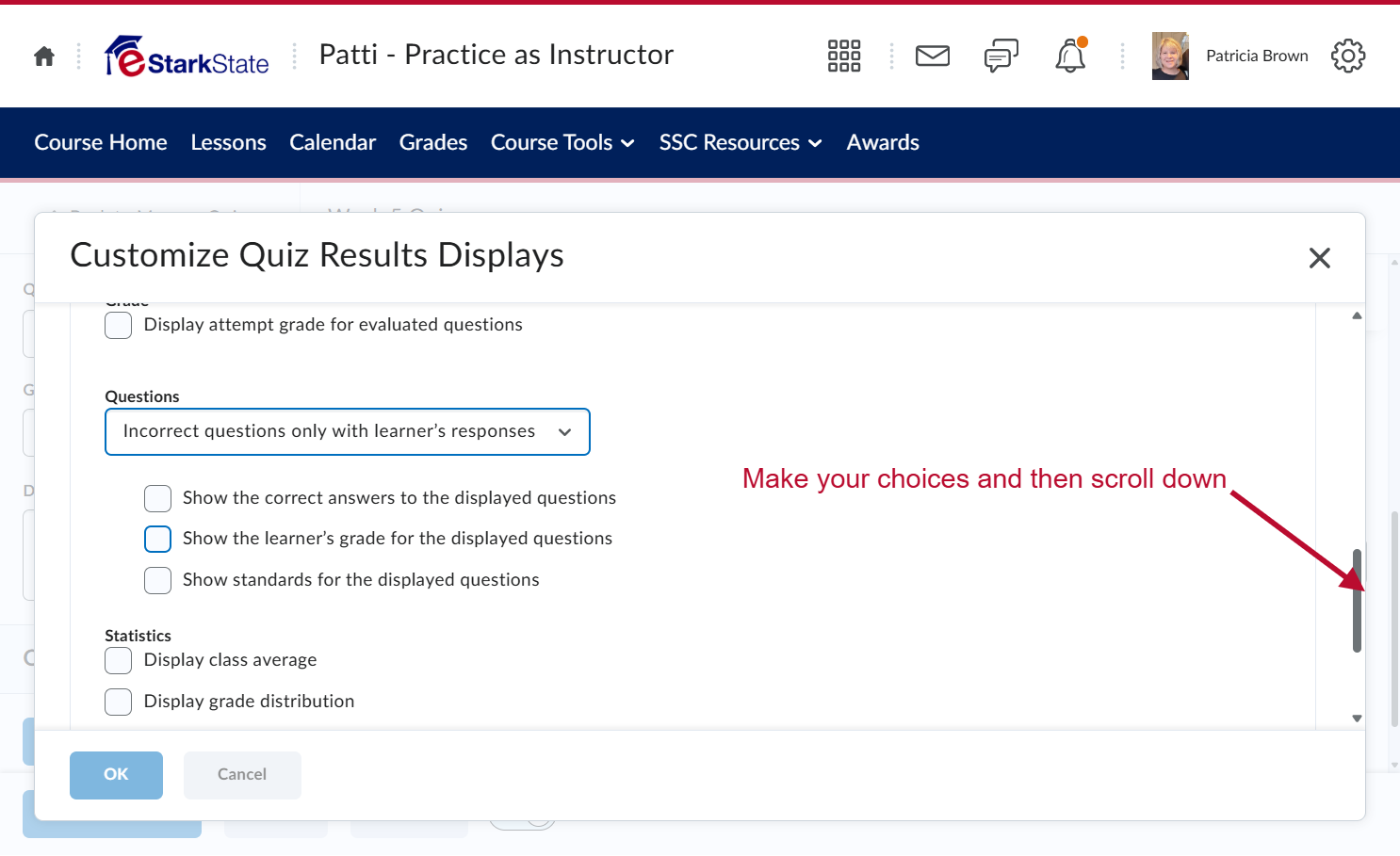Open the Awards navigation item
Image resolution: width=1400 pixels, height=856 pixels.
[x=883, y=142]
